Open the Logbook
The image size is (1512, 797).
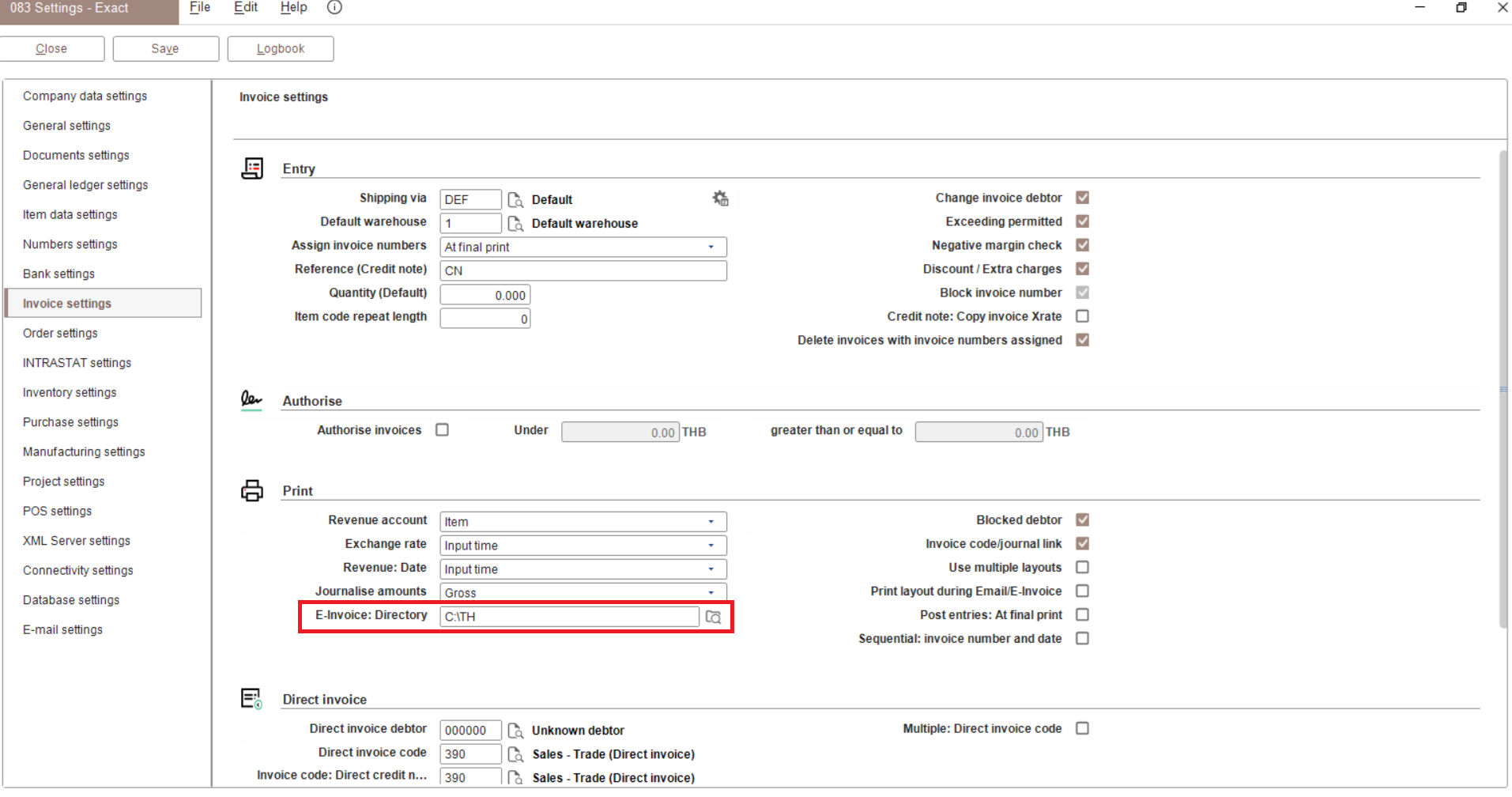pos(281,49)
